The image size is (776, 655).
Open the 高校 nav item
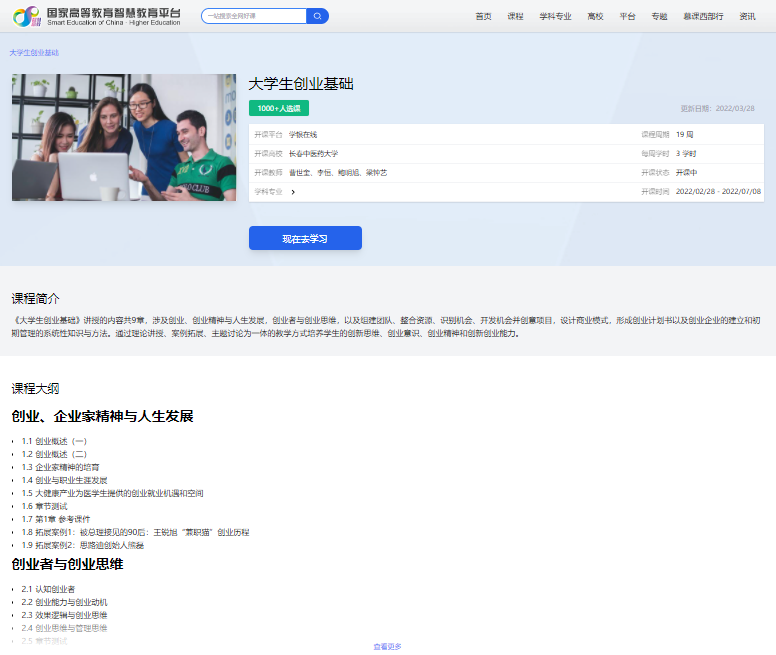pyautogui.click(x=595, y=16)
